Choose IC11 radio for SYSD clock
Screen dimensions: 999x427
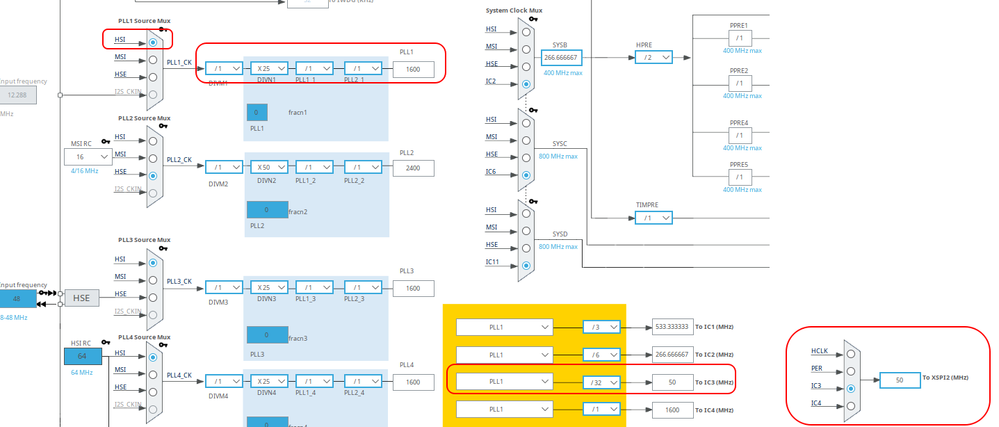pos(526,265)
